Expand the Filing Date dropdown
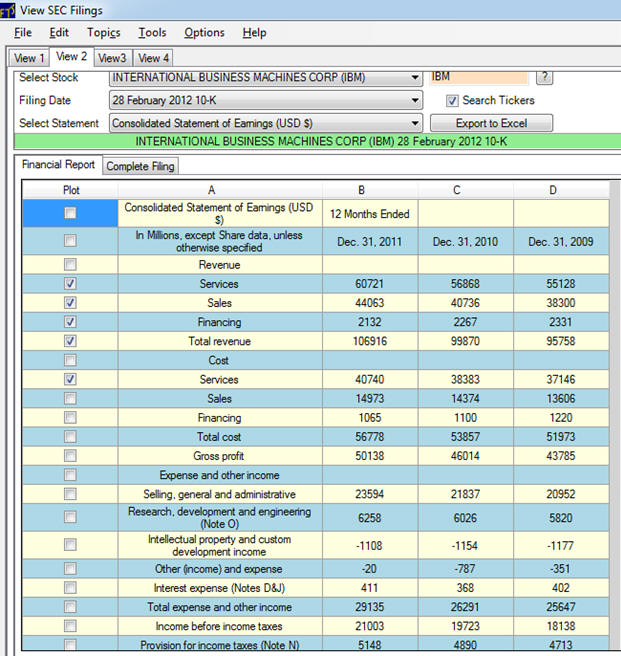This screenshot has height=656, width=621. tap(414, 100)
